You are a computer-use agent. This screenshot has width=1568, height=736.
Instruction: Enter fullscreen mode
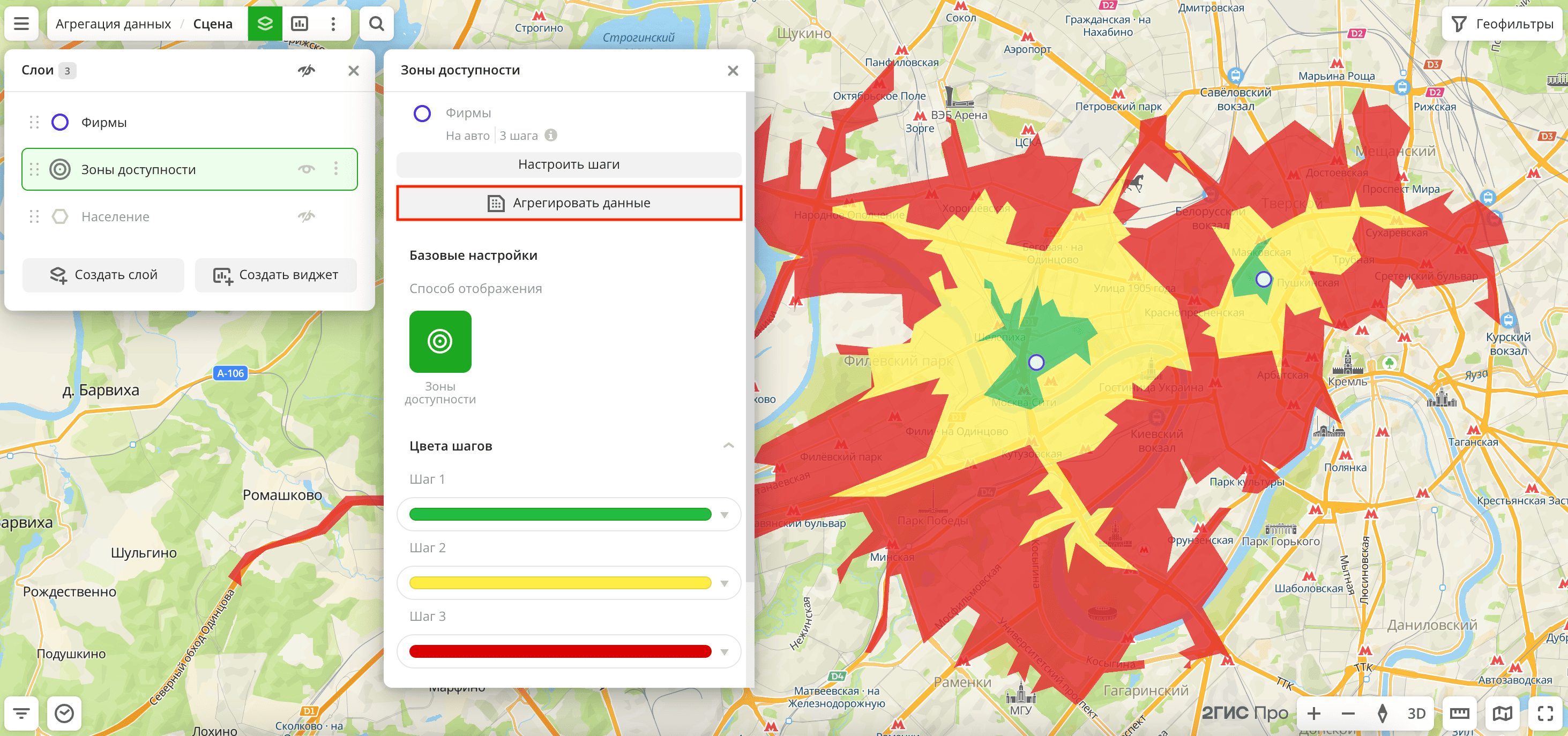tap(1545, 713)
